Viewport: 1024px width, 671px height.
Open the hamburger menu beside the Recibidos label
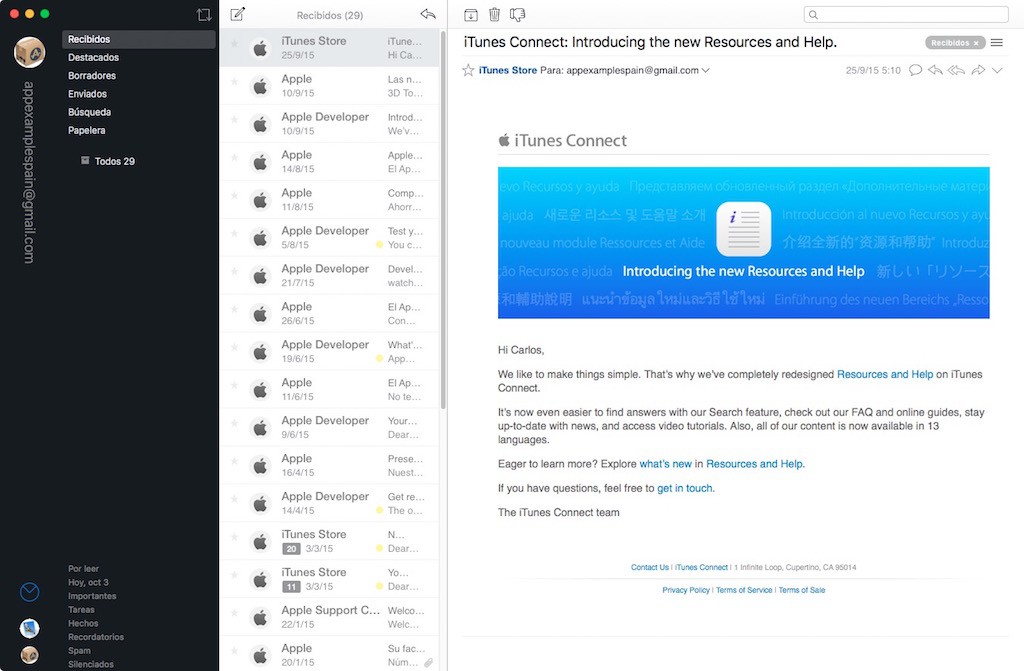997,42
